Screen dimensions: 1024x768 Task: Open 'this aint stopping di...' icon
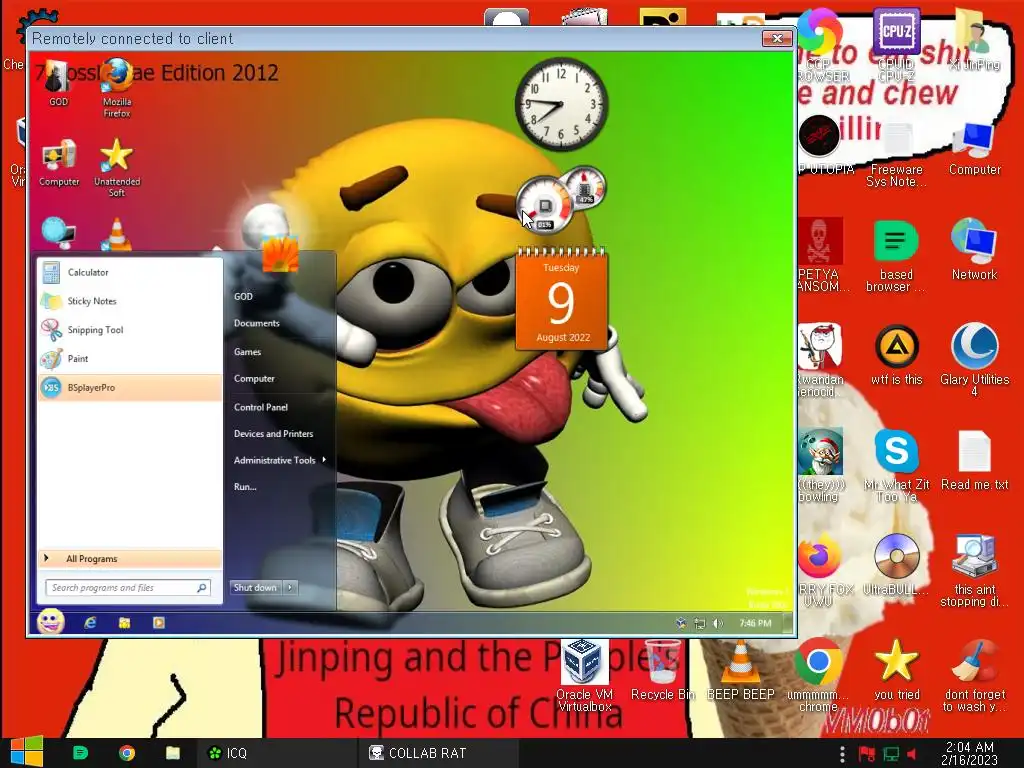click(x=974, y=571)
